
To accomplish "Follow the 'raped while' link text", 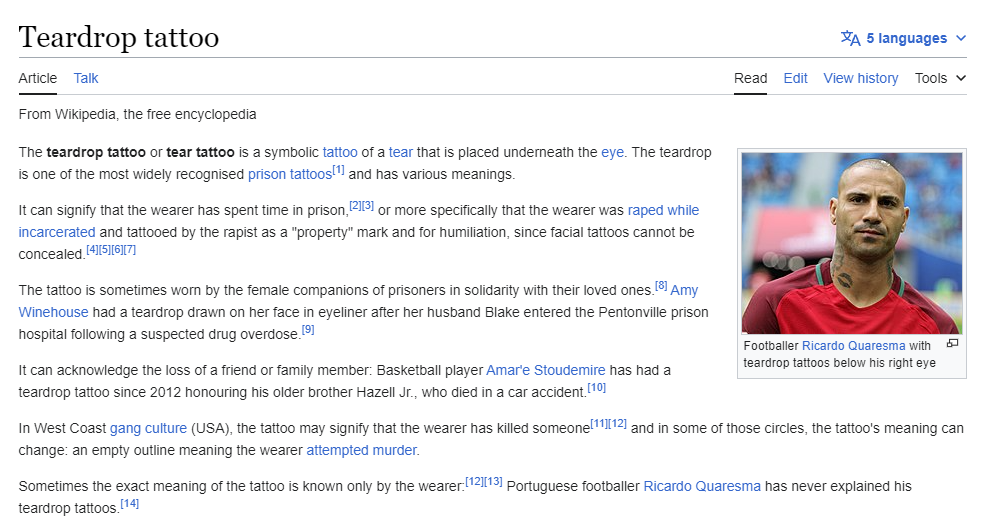I will [663, 210].
